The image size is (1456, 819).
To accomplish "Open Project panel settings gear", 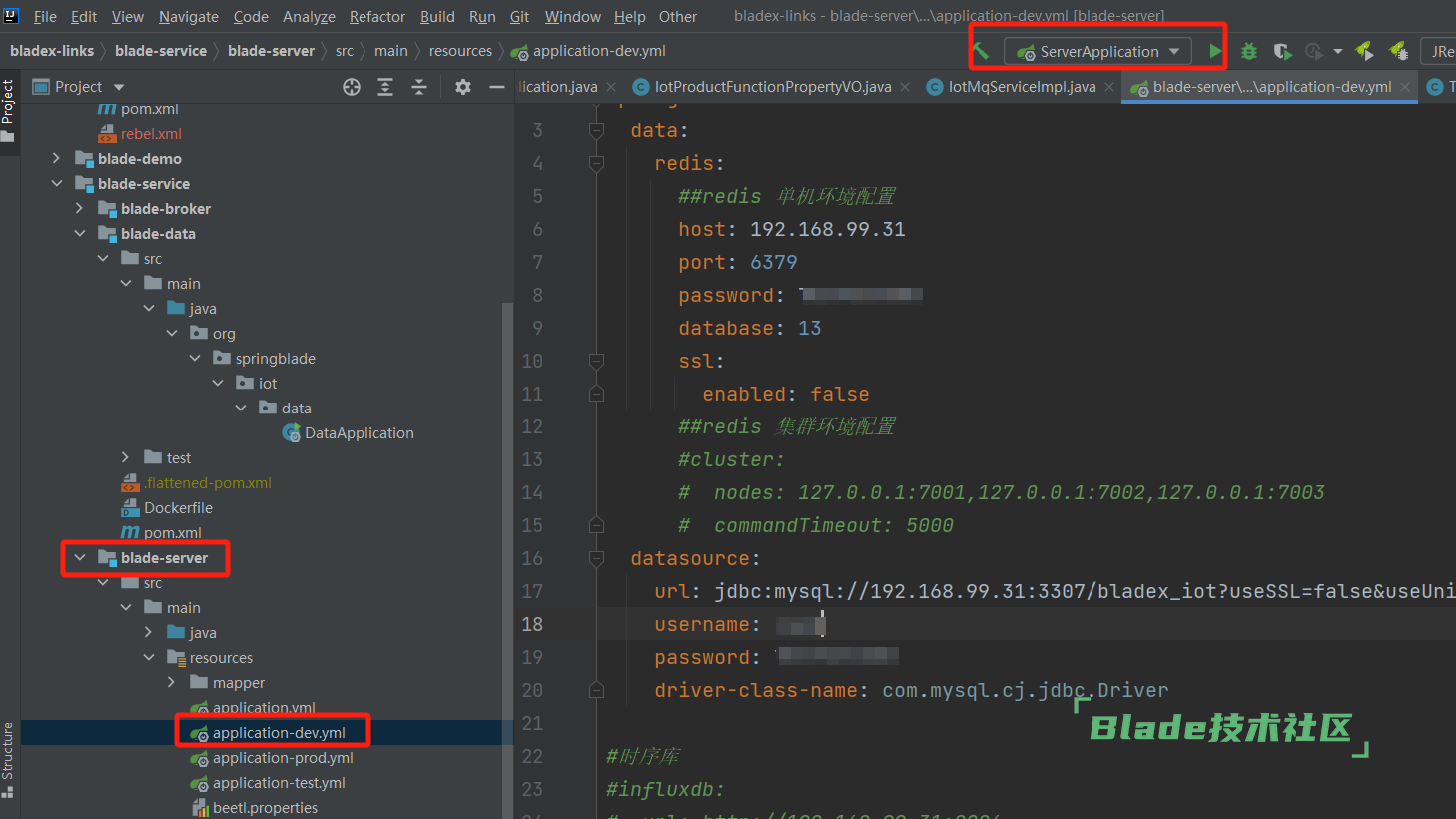I will [x=463, y=87].
